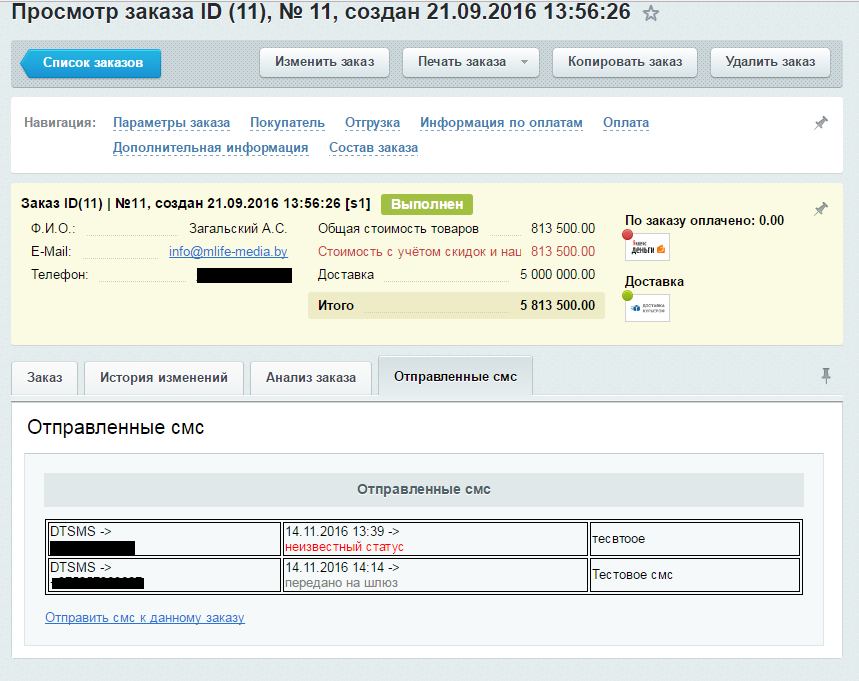Click the Копировать заказ button
Viewport: 859px width, 681px height.
coord(625,62)
